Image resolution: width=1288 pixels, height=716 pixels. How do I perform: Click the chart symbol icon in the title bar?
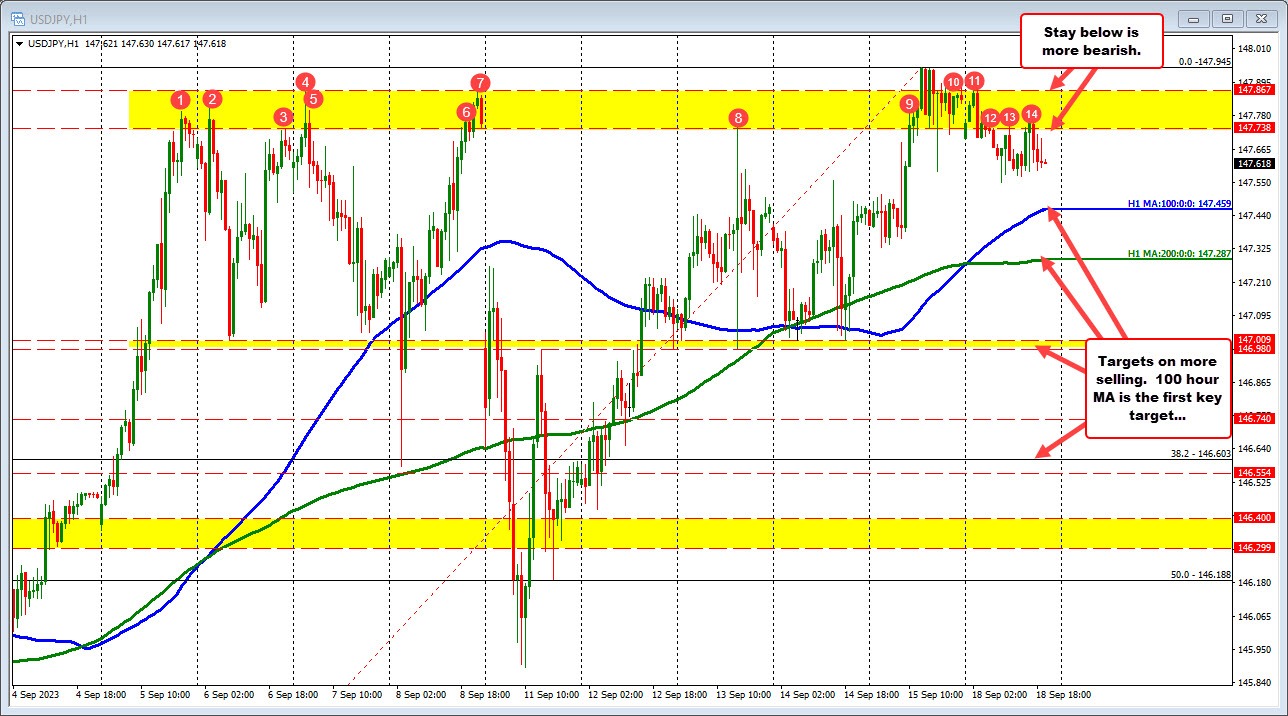point(19,17)
